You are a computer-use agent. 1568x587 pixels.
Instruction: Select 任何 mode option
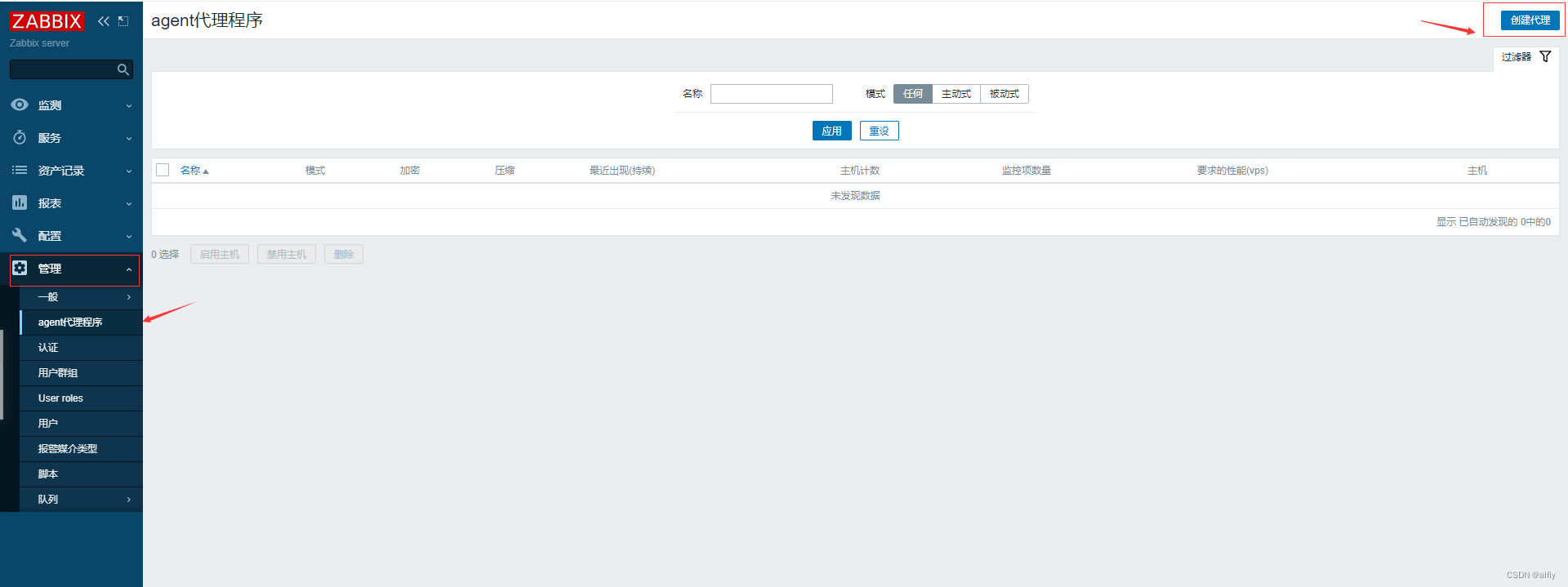click(x=913, y=94)
